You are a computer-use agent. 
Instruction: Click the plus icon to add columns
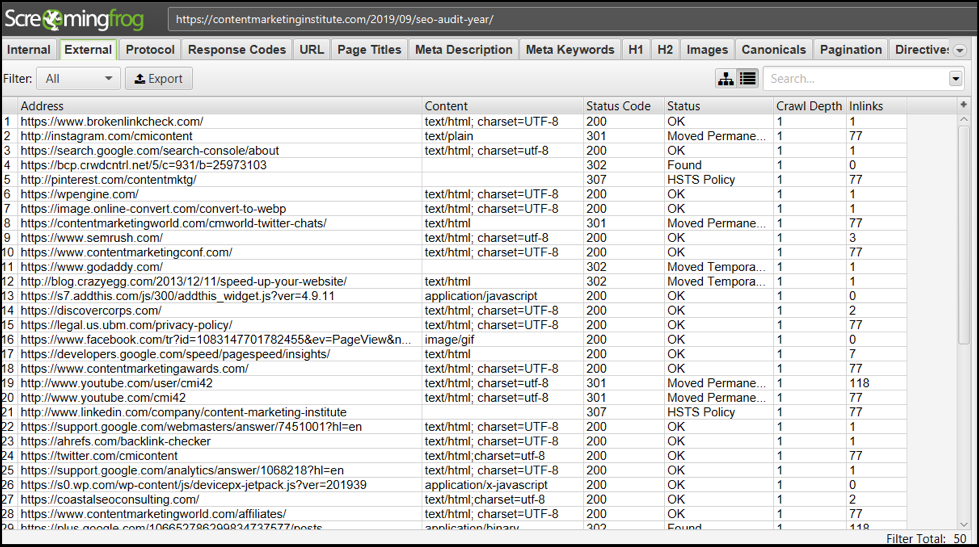point(963,105)
